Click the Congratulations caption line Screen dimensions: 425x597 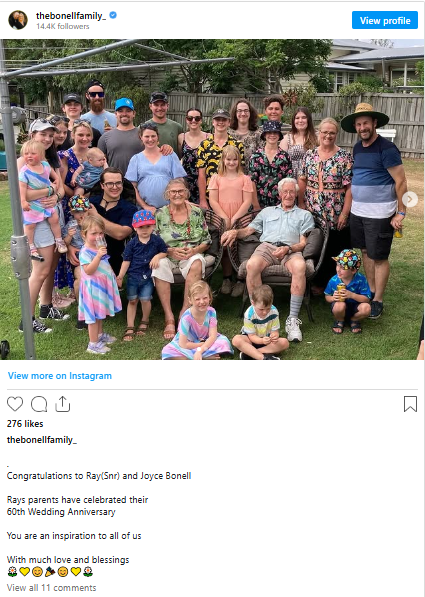point(99,476)
